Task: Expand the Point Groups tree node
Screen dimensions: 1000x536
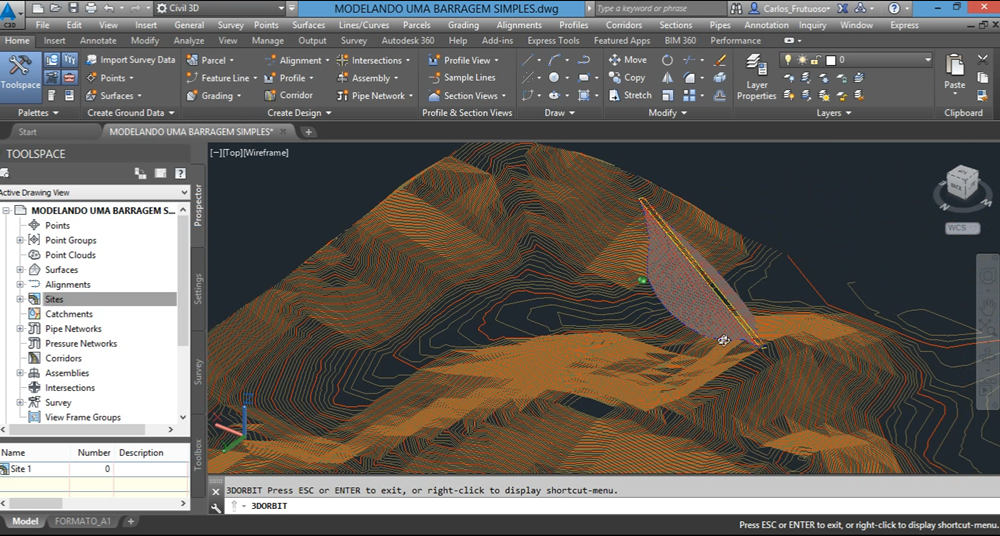Action: 20,241
